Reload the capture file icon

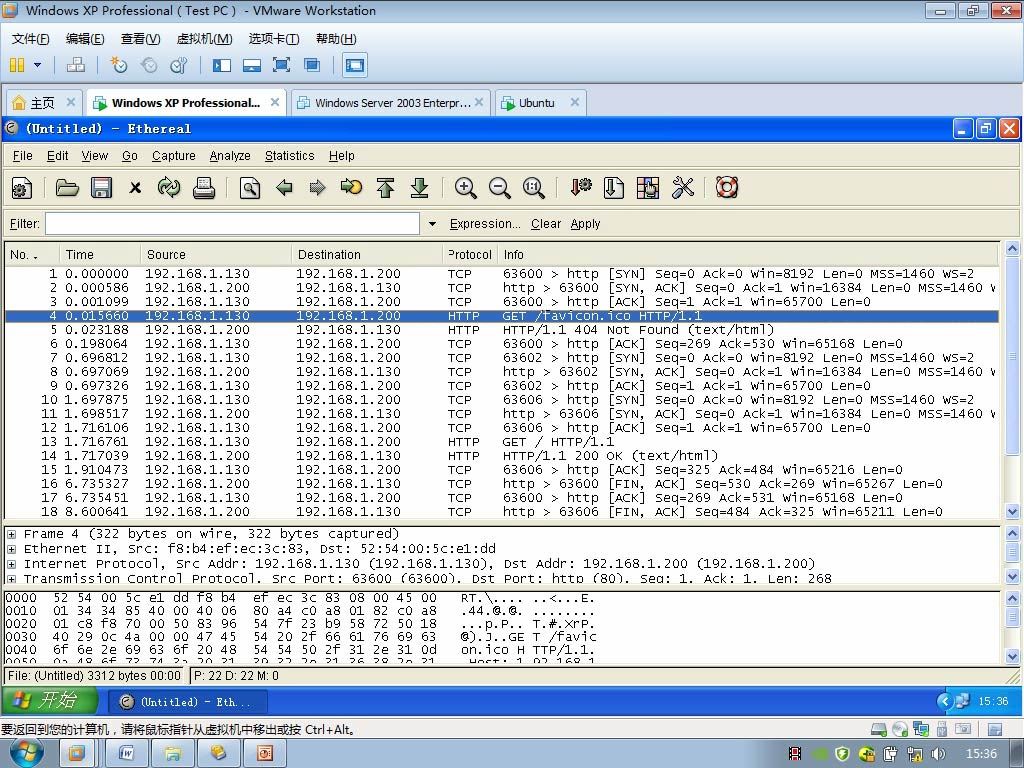coord(169,189)
